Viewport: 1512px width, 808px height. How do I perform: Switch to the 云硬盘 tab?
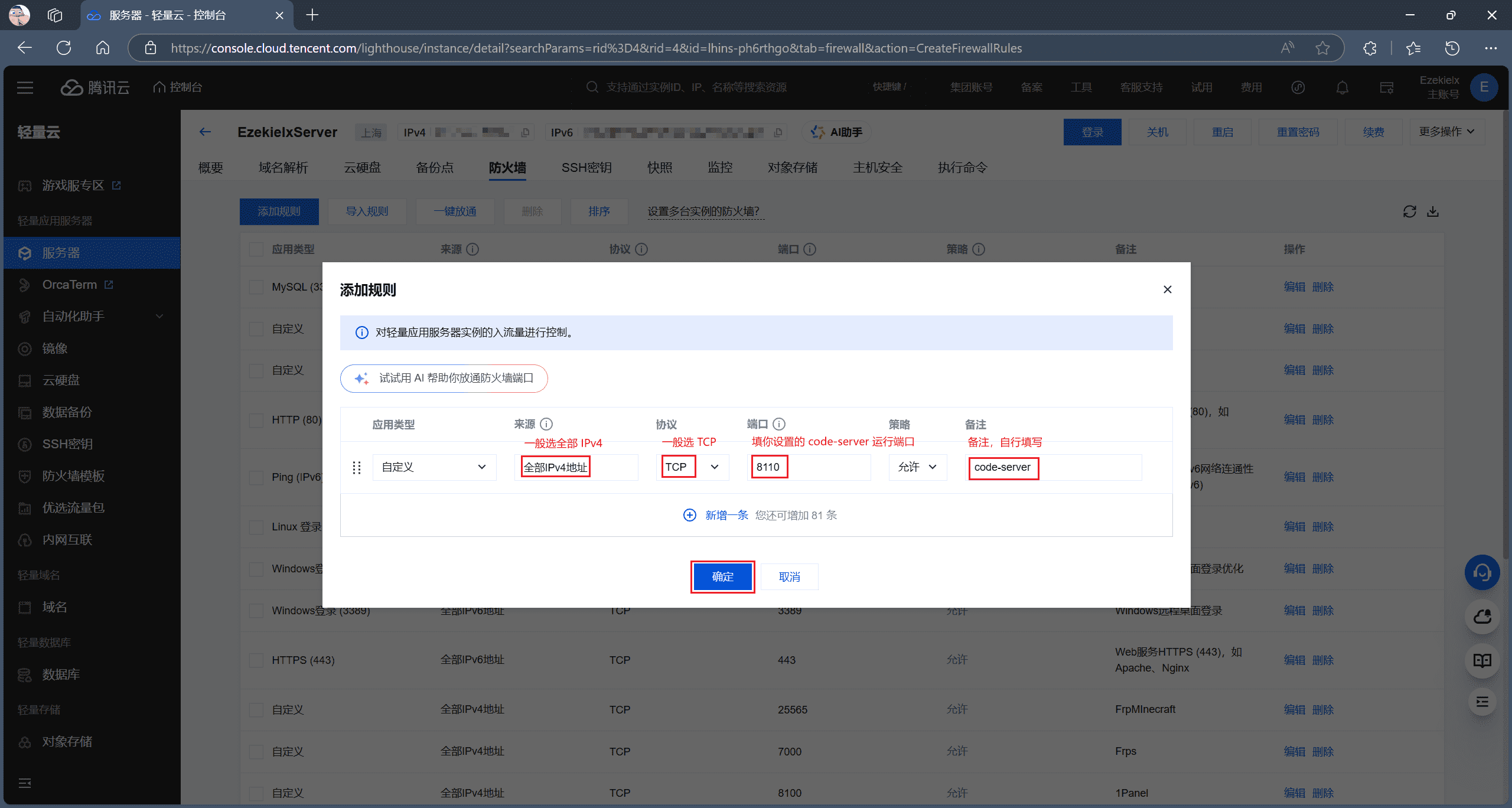click(362, 168)
